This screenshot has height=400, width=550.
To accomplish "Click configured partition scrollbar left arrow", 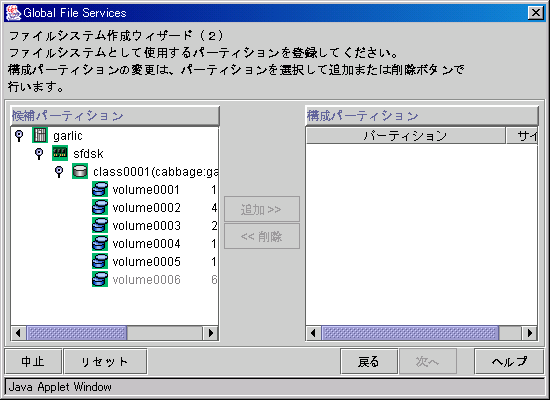I will tap(314, 333).
